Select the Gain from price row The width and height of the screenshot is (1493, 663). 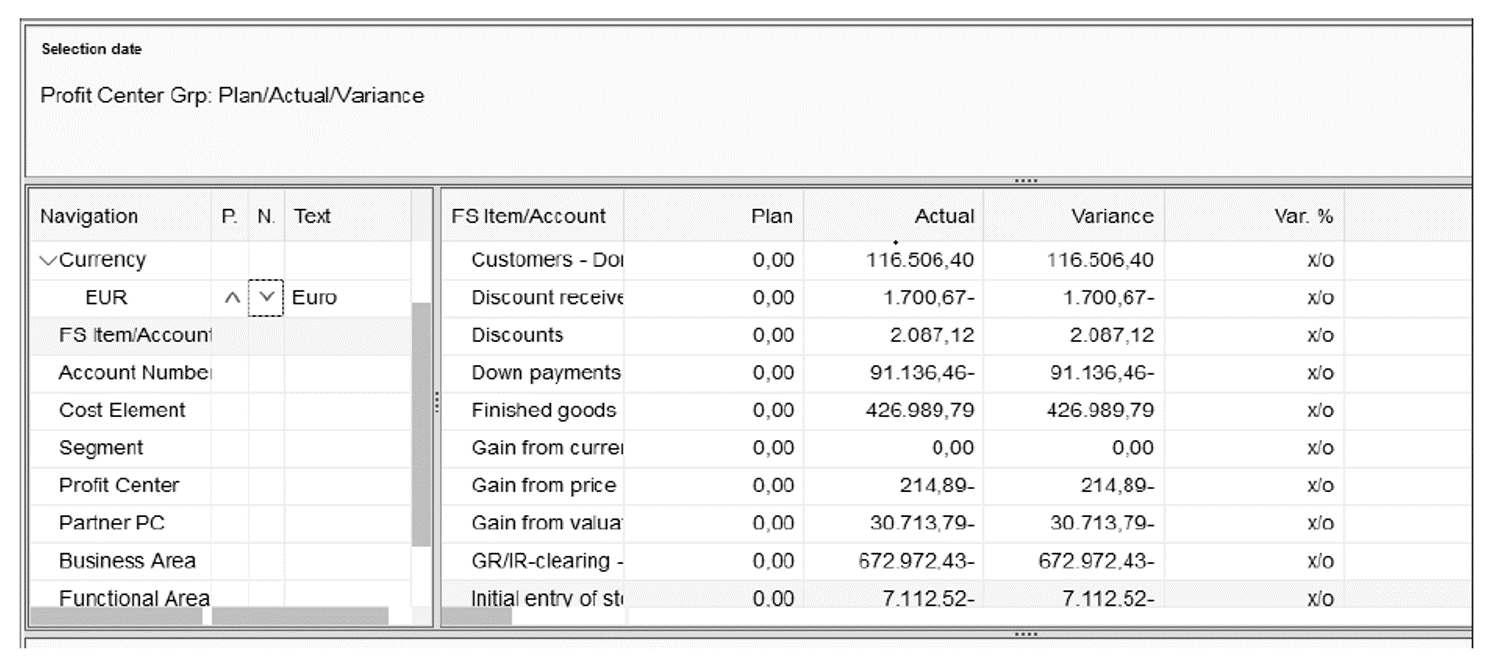543,485
